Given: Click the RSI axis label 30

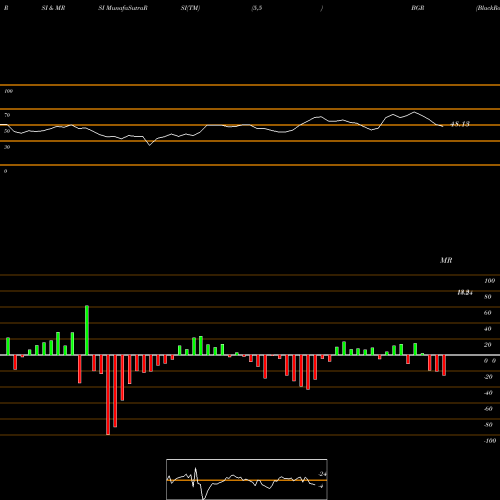Looking at the screenshot, I should click(x=7, y=147).
